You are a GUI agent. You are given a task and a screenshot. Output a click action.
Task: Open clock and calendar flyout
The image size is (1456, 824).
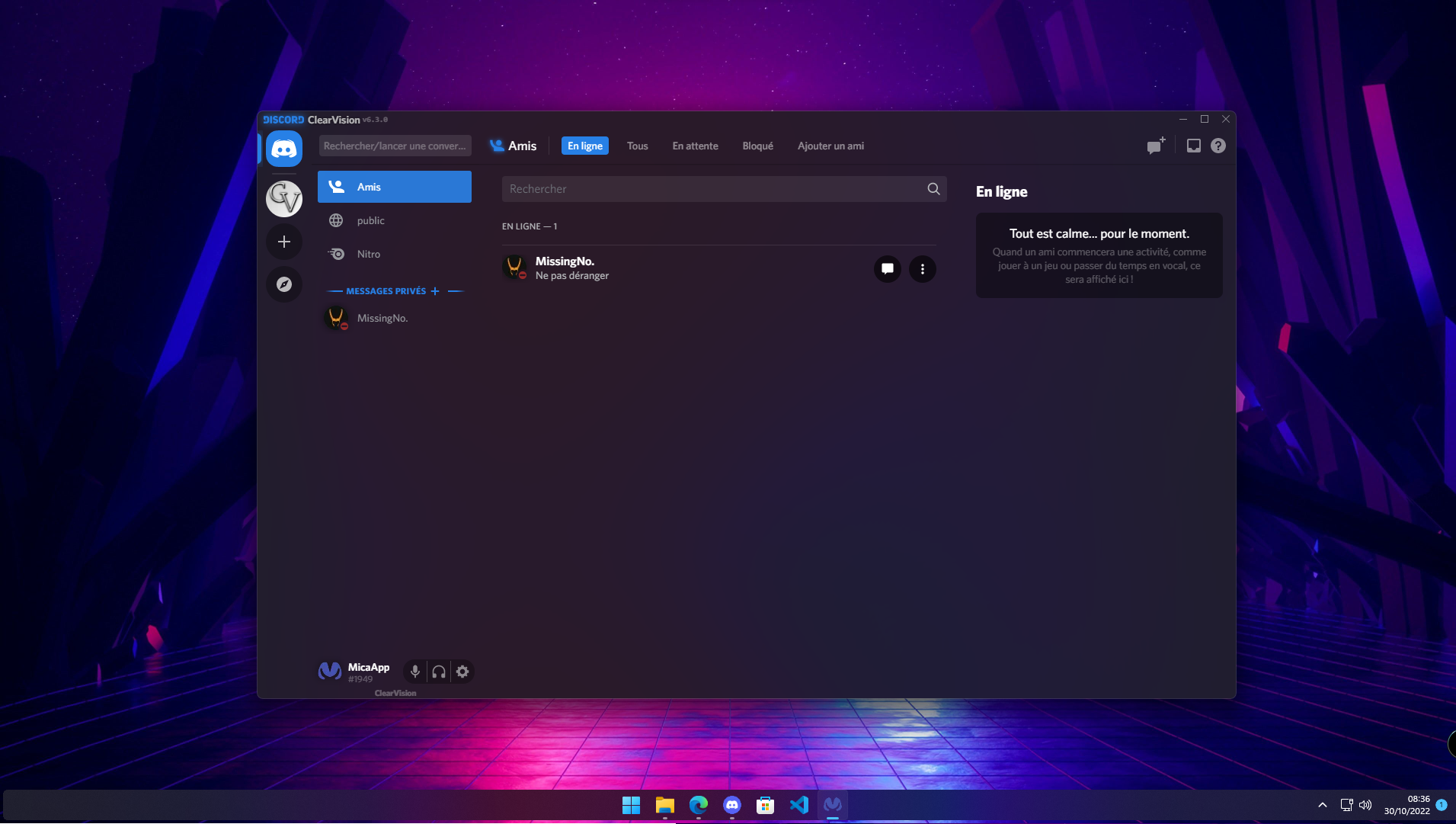pyautogui.click(x=1406, y=805)
